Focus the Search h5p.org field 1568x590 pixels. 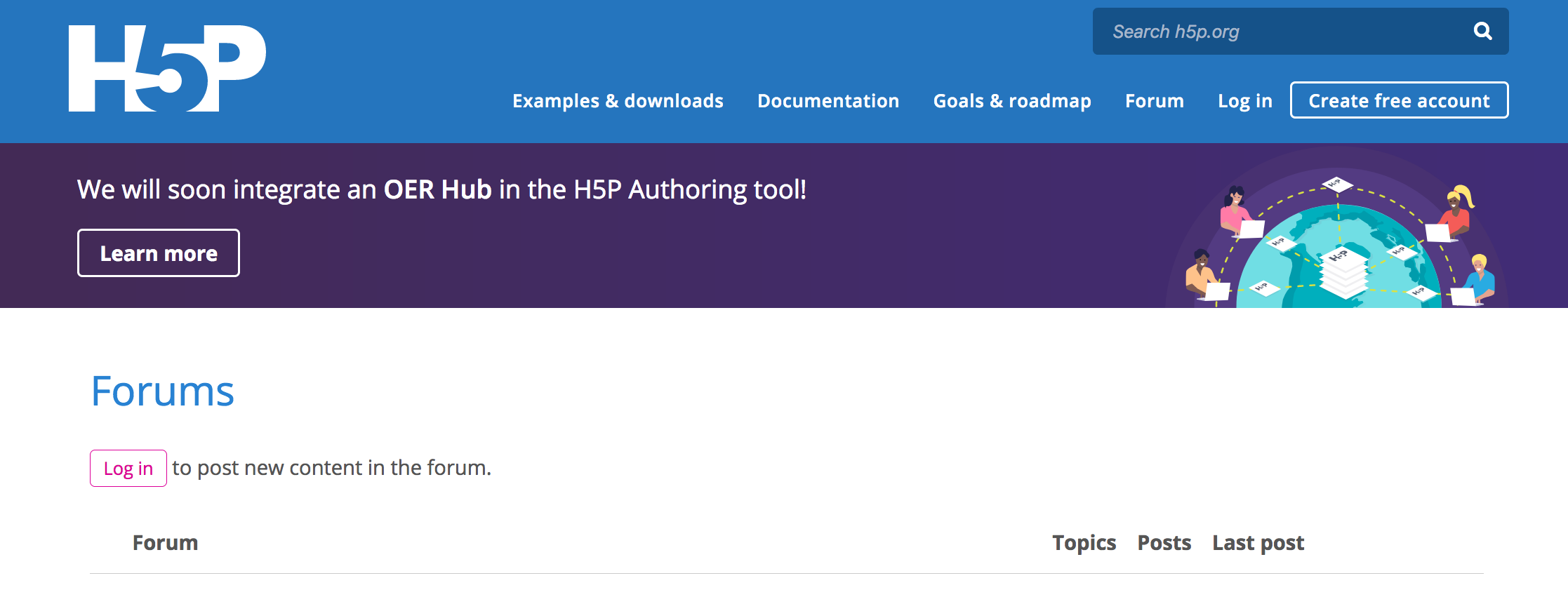coord(1300,31)
